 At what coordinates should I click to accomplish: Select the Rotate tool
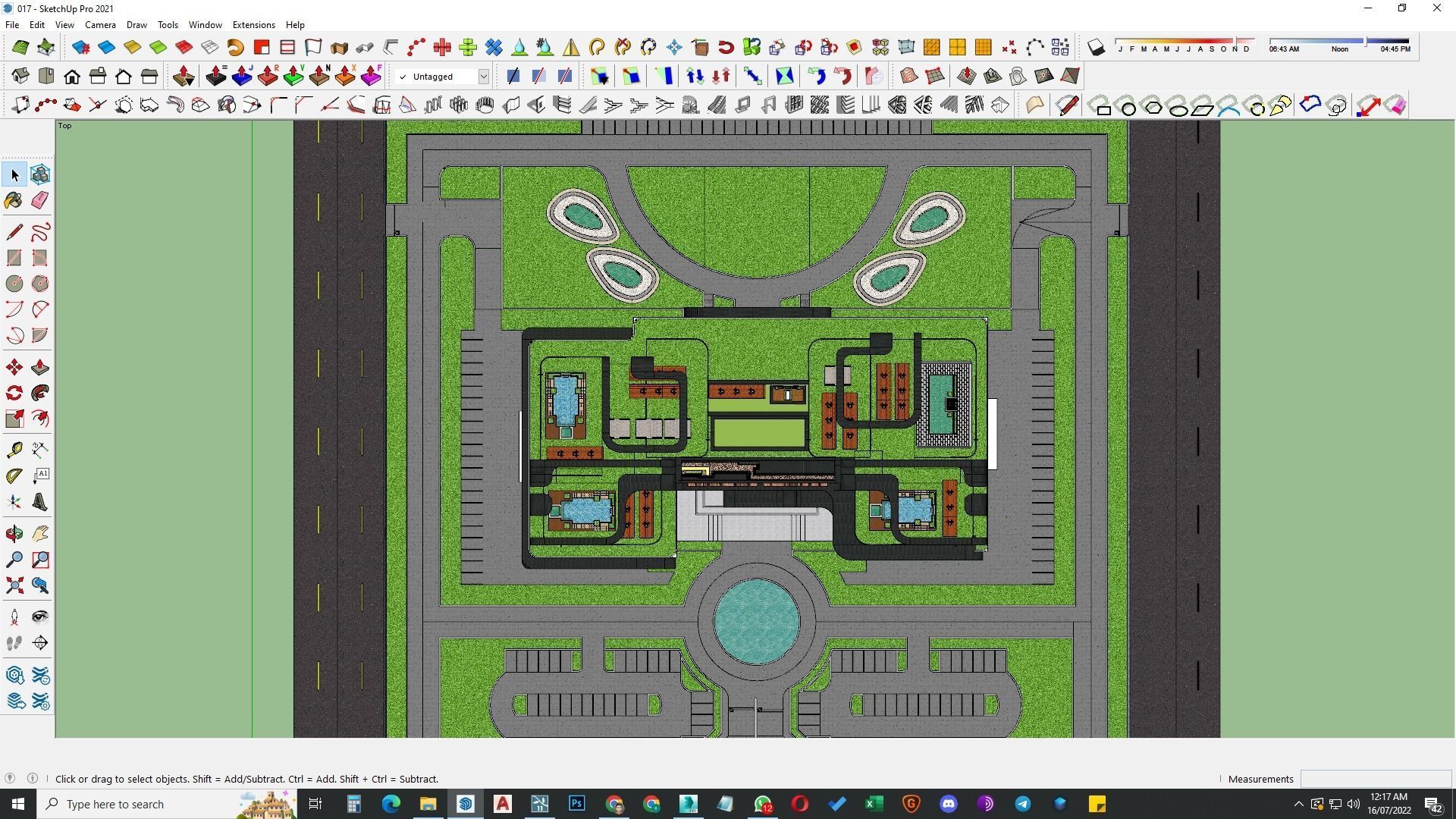(x=14, y=393)
